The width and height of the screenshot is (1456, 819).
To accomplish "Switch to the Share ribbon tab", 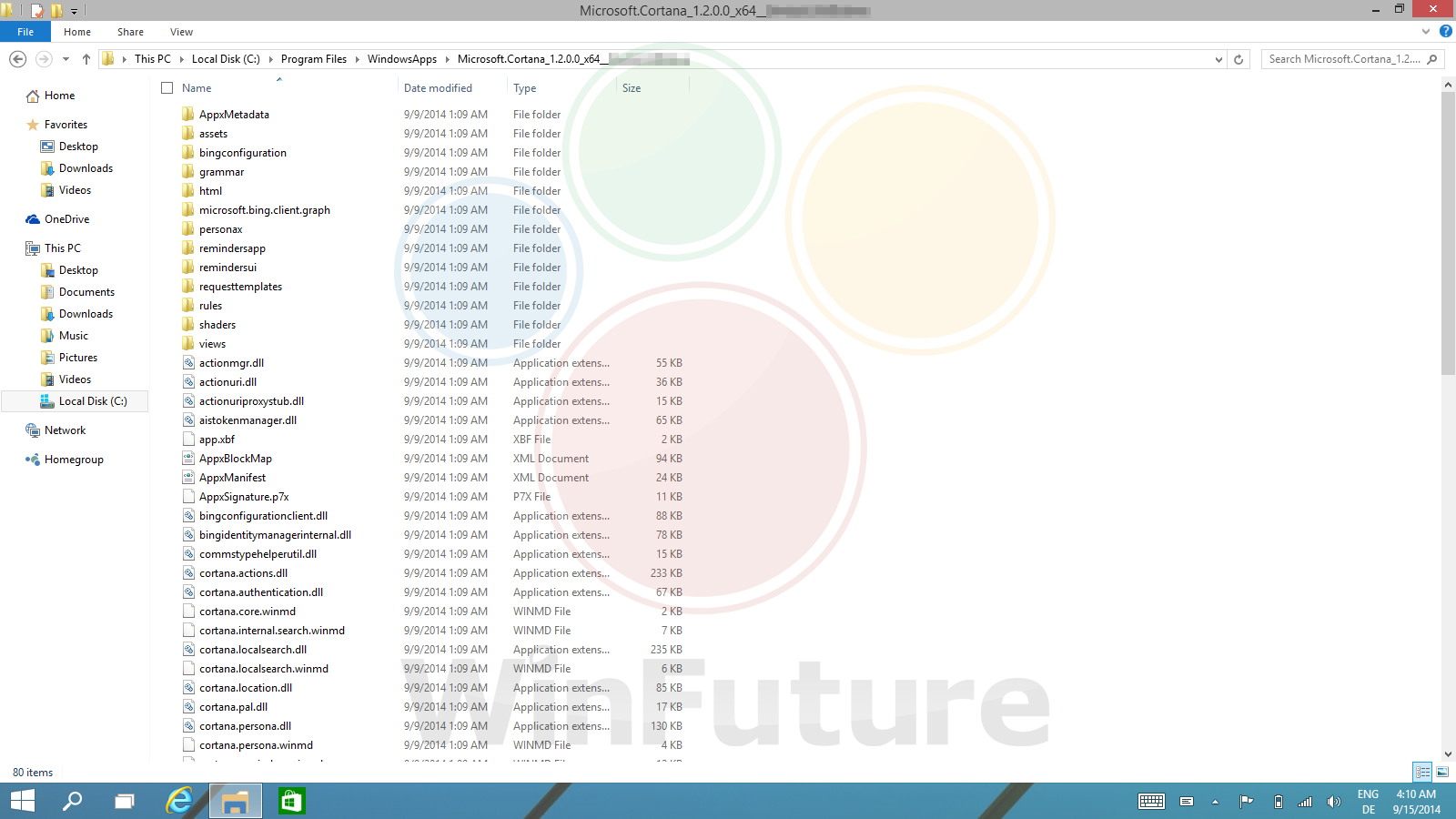I will point(130,32).
